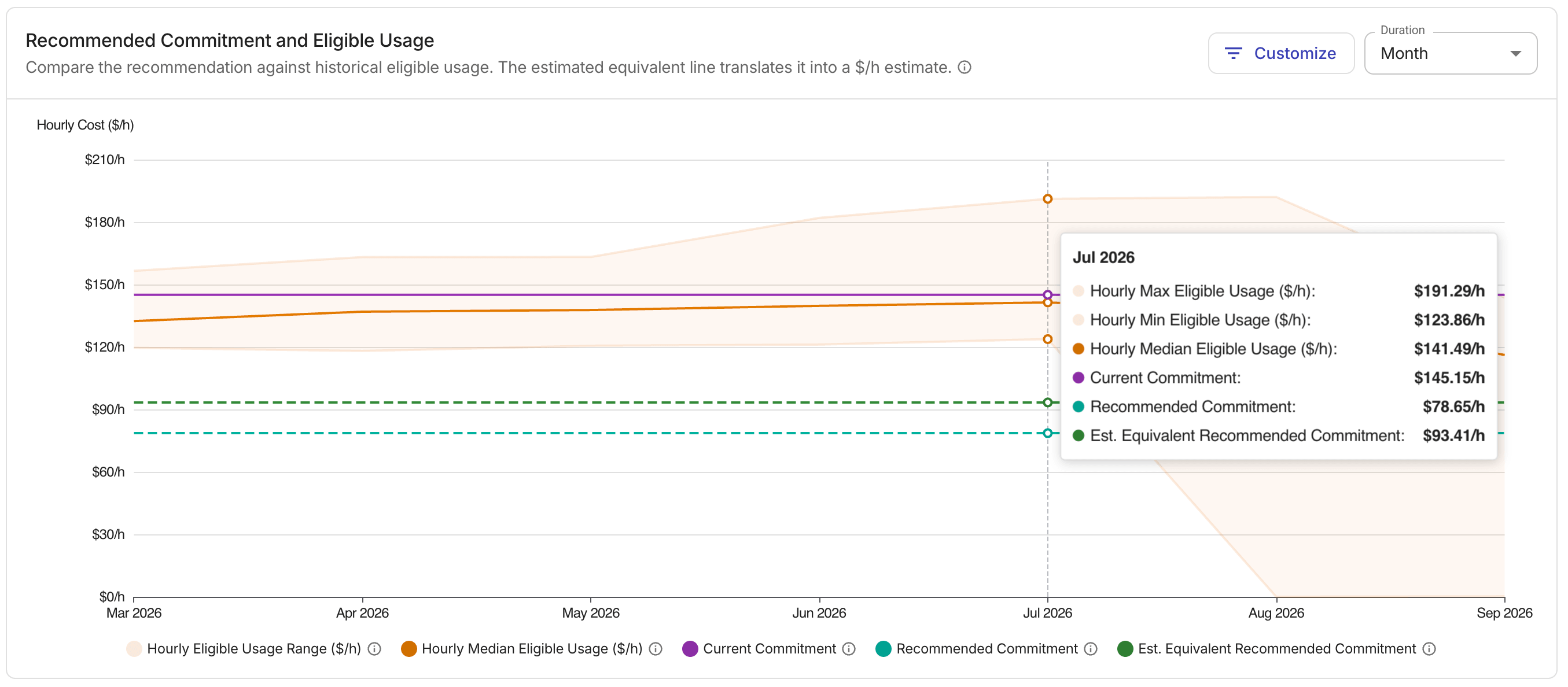
Task: Click Current Commitment legend label
Action: pos(770,649)
